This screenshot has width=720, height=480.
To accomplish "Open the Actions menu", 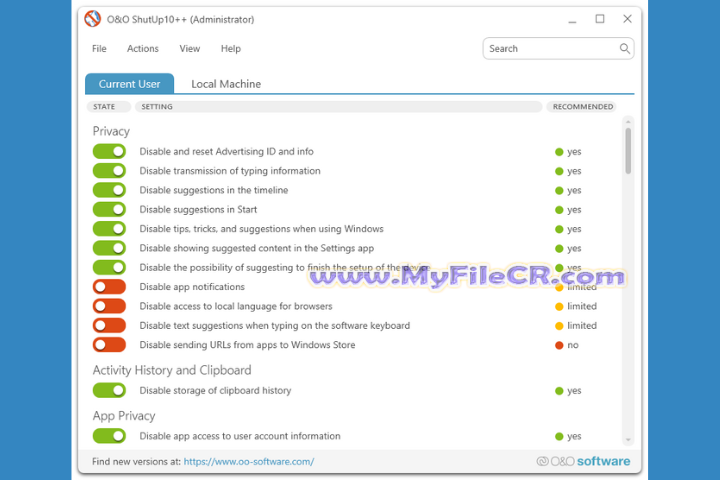I will 143,48.
